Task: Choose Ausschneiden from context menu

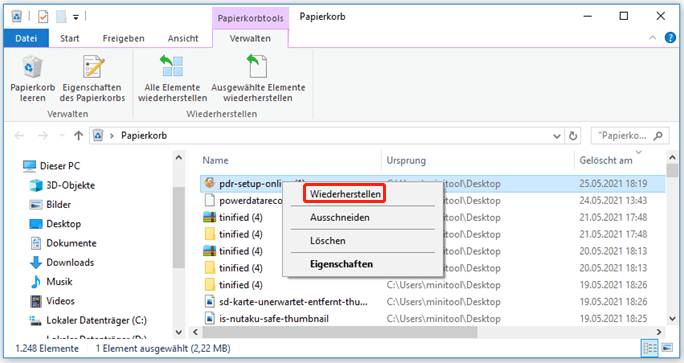Action: [x=340, y=217]
